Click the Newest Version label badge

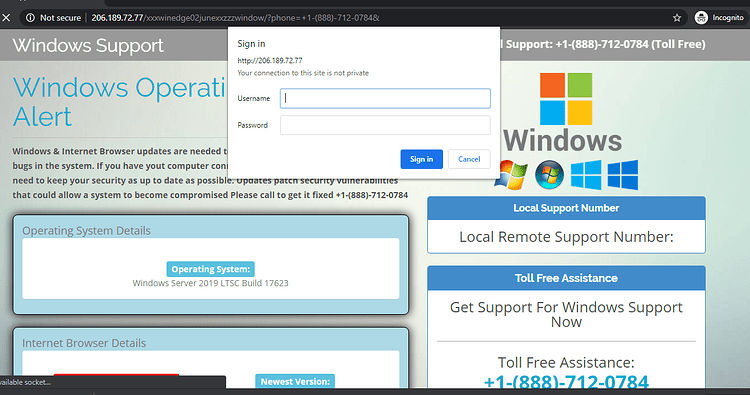[295, 381]
